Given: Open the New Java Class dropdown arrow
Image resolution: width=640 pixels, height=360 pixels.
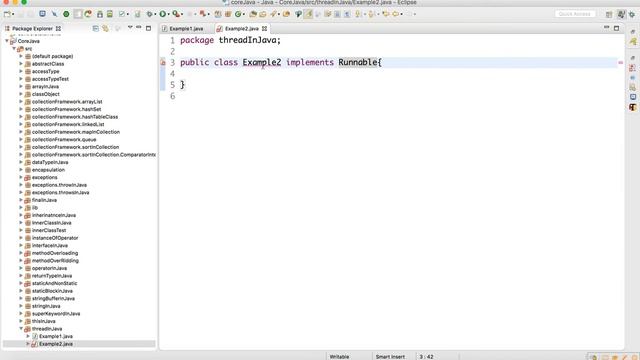Looking at the screenshot, I should pyautogui.click(x=244, y=14).
